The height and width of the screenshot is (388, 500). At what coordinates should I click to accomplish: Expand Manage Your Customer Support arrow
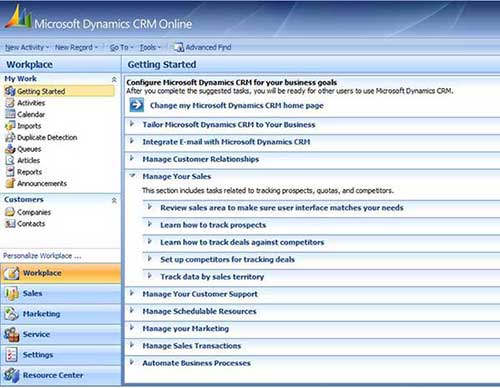point(132,293)
